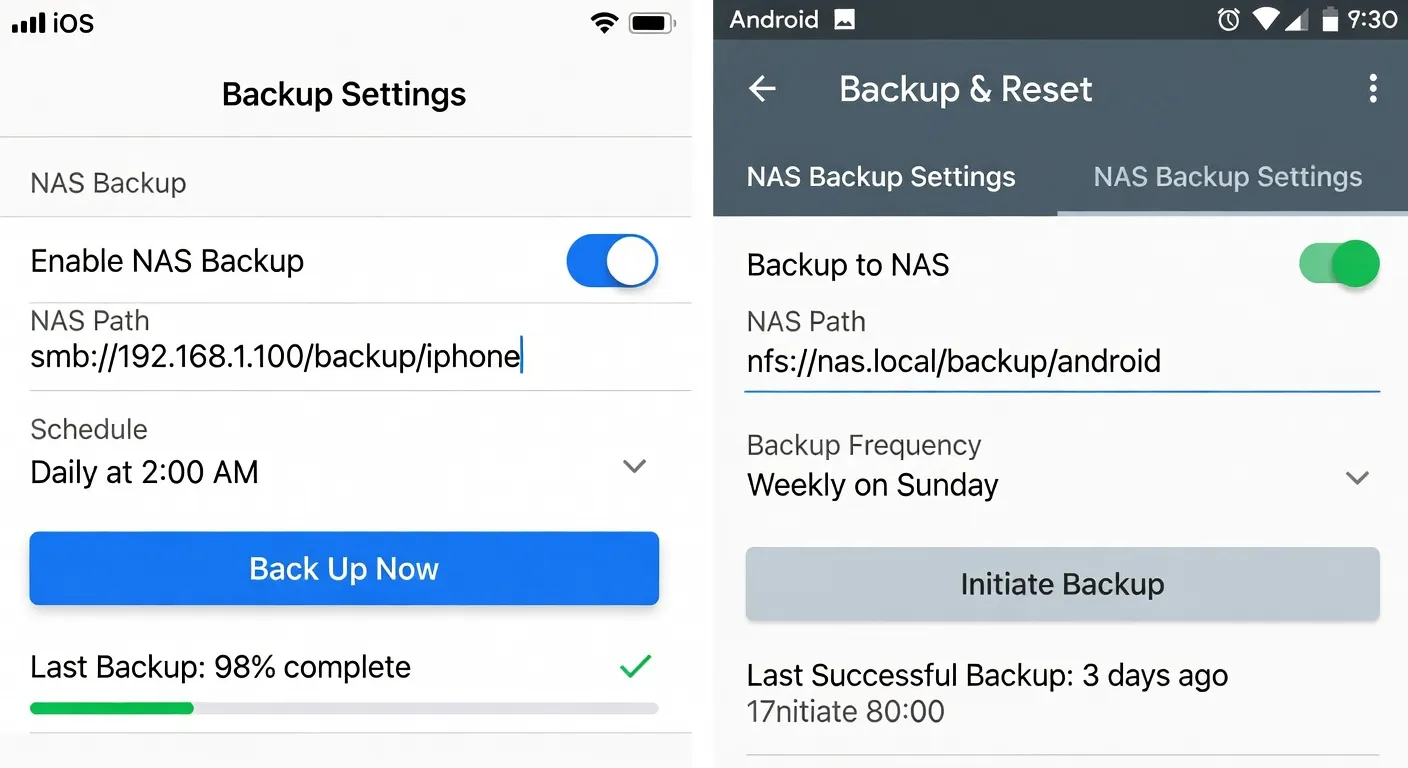This screenshot has width=1408, height=768.
Task: Click the iOS battery indicator
Action: [x=649, y=22]
